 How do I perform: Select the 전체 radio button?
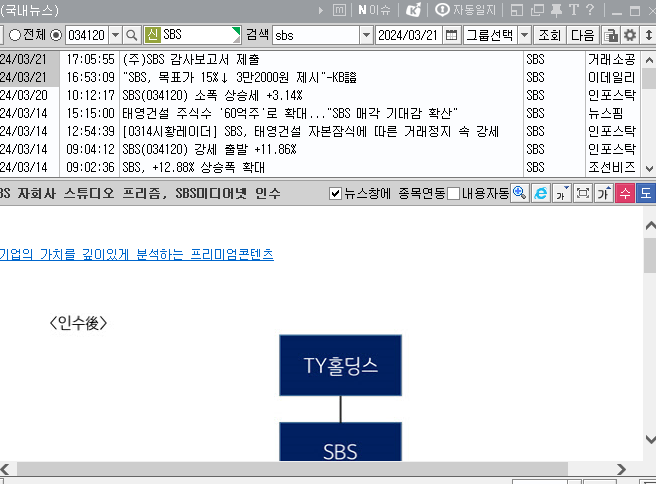(x=15, y=35)
